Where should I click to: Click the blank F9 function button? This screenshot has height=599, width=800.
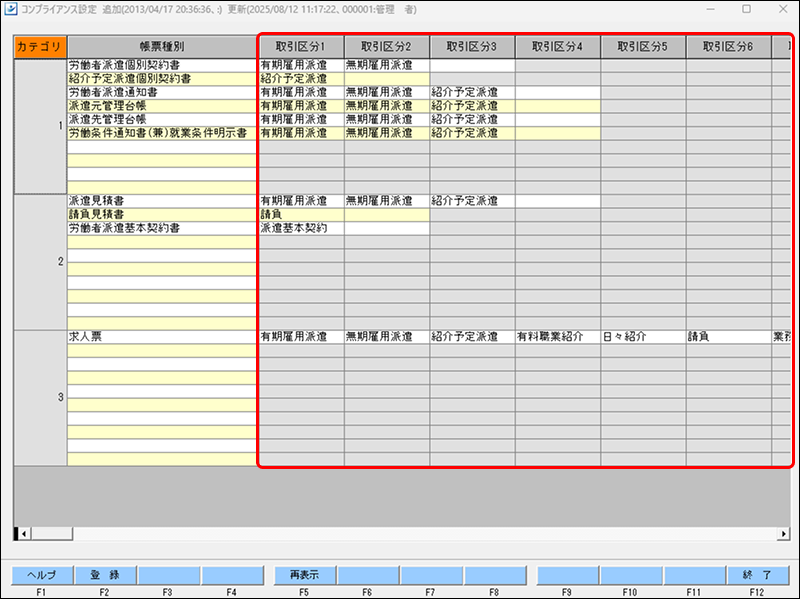pos(567,575)
